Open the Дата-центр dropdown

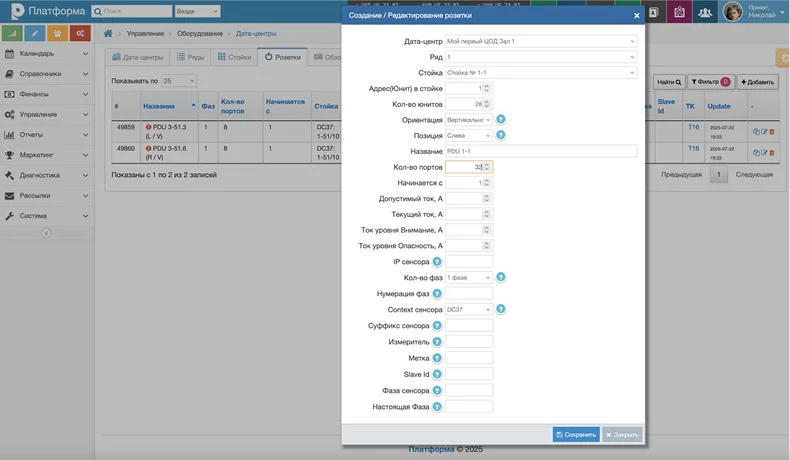tap(541, 41)
